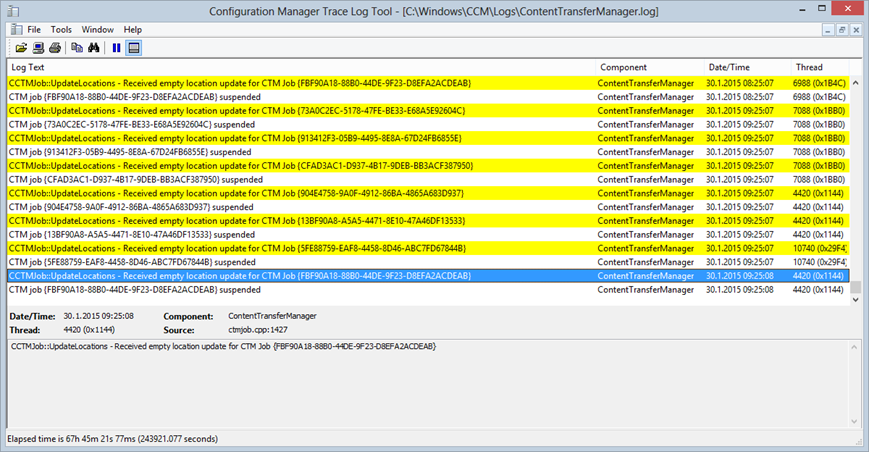Open the Tools menu
Image resolution: width=869 pixels, height=452 pixels.
(61, 29)
